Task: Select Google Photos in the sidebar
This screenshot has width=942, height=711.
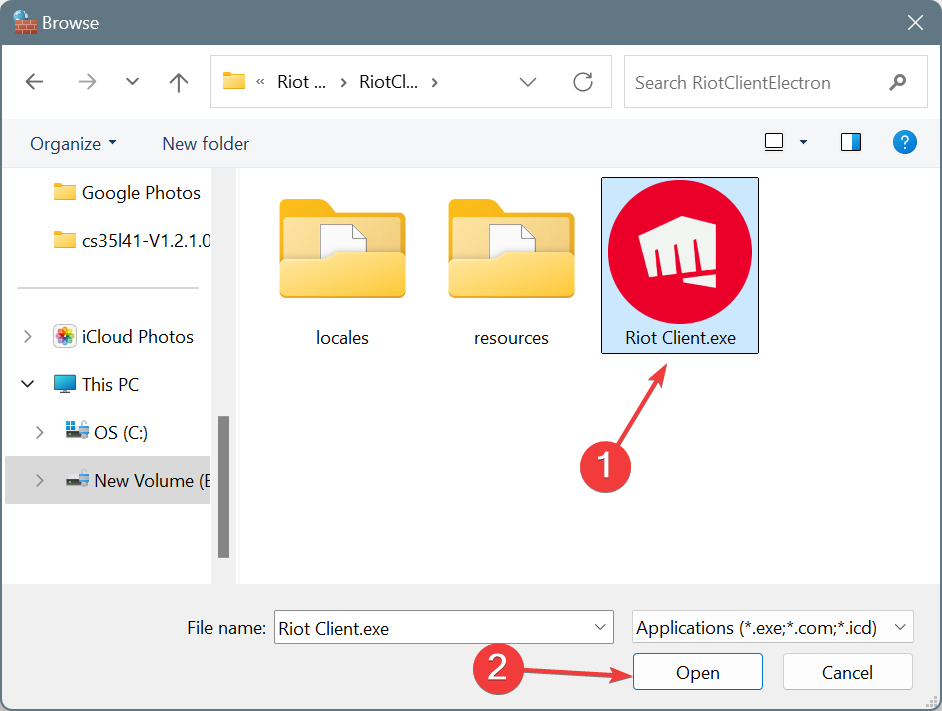Action: pyautogui.click(x=127, y=192)
